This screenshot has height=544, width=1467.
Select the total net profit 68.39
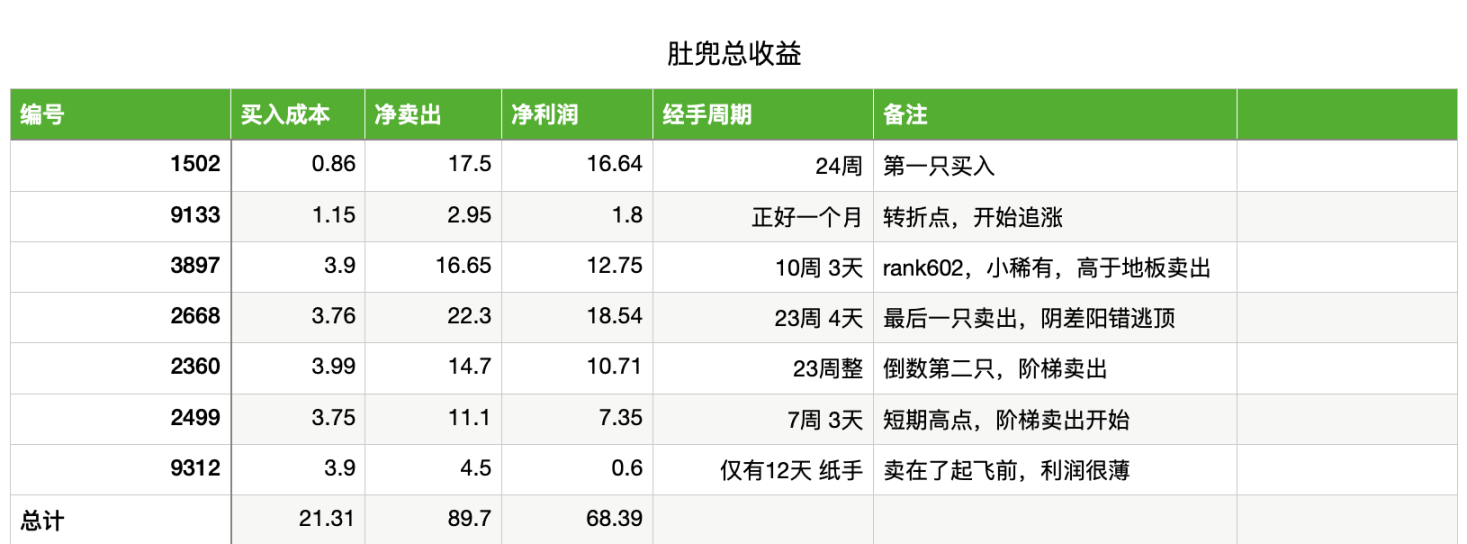click(612, 519)
